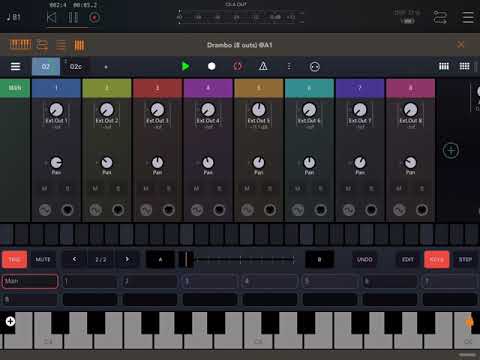Open the three-dot options menu in the Drambo toolbar
Image resolution: width=480 pixels, height=360 pixels.
click(289, 66)
